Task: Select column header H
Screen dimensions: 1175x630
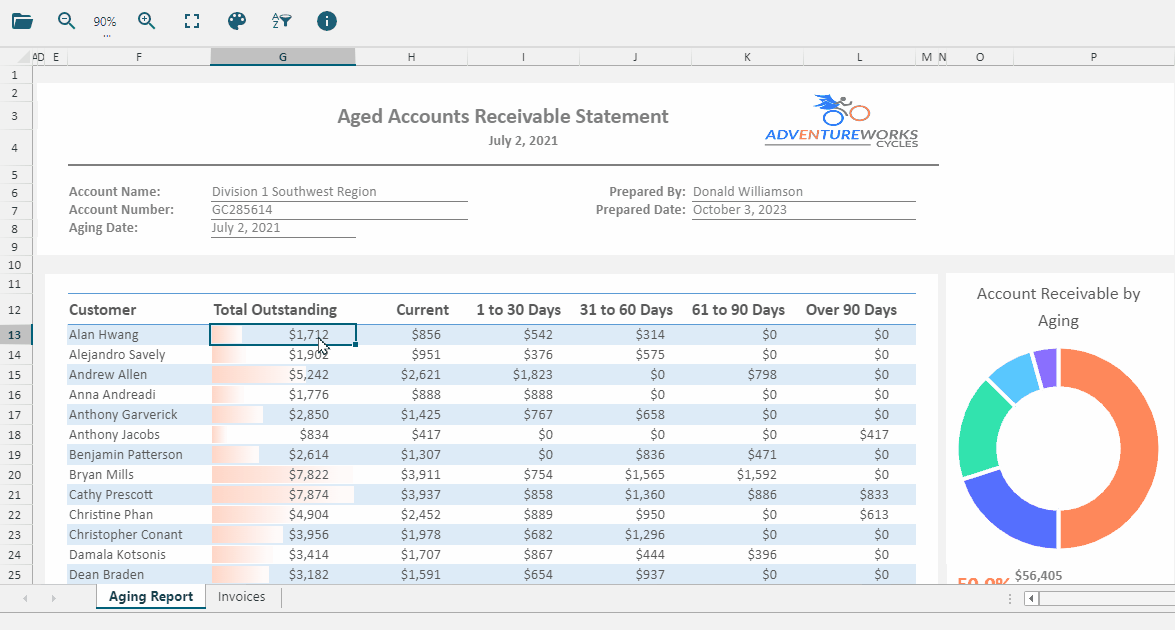Action: pos(411,58)
